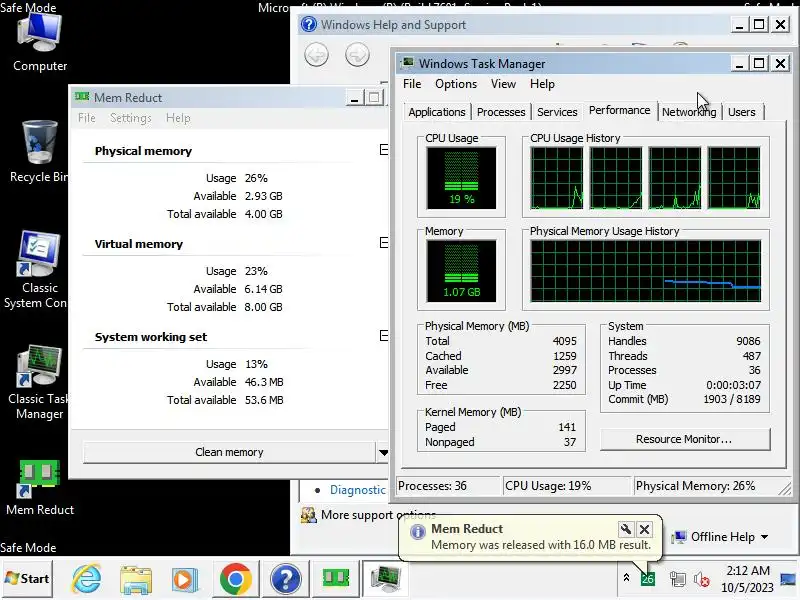Click the Show Desktop button in the tray
The width and height of the screenshot is (800, 600).
pos(789,579)
